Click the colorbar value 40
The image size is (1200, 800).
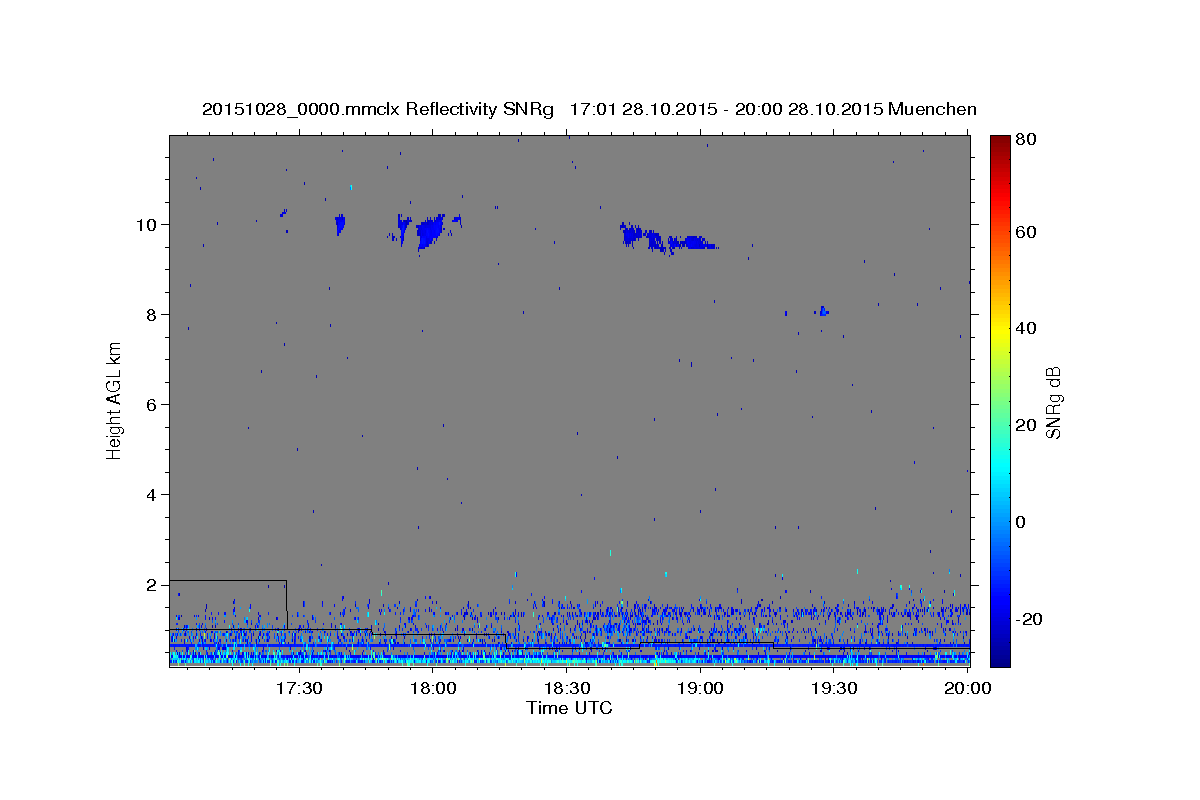(1025, 328)
